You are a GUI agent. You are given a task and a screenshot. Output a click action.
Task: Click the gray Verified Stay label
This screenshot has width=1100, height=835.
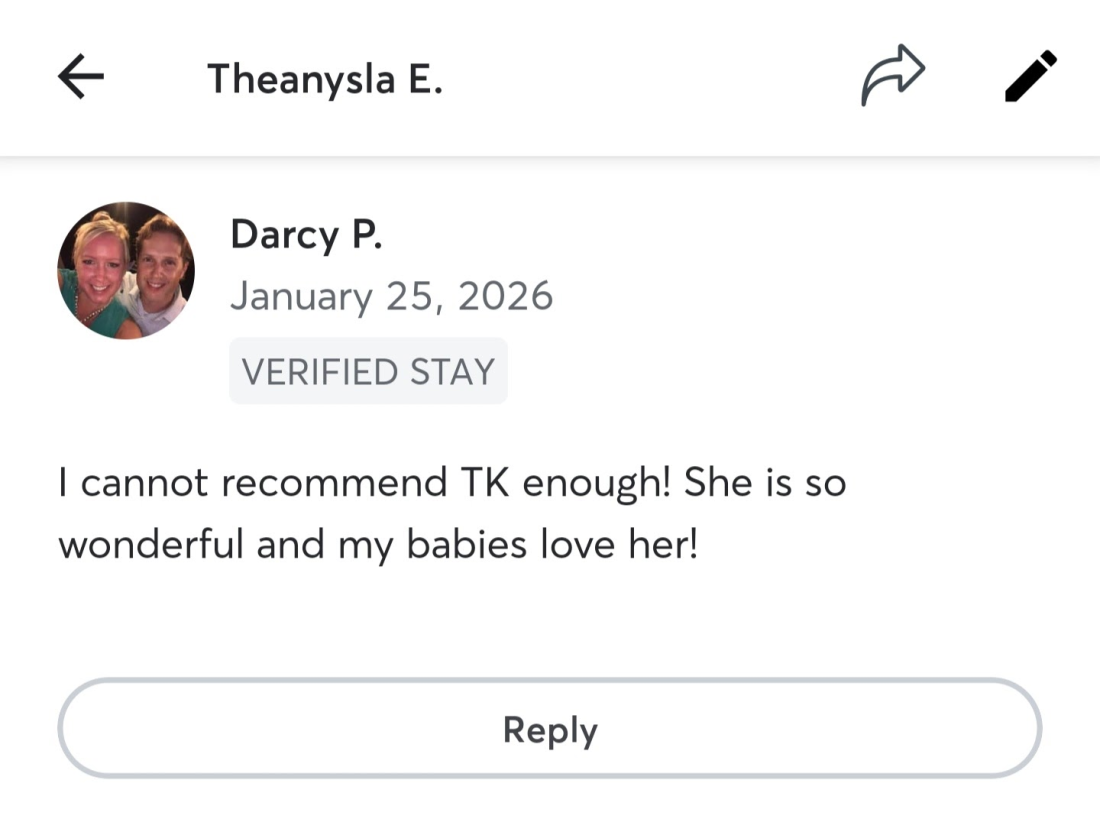pos(368,371)
